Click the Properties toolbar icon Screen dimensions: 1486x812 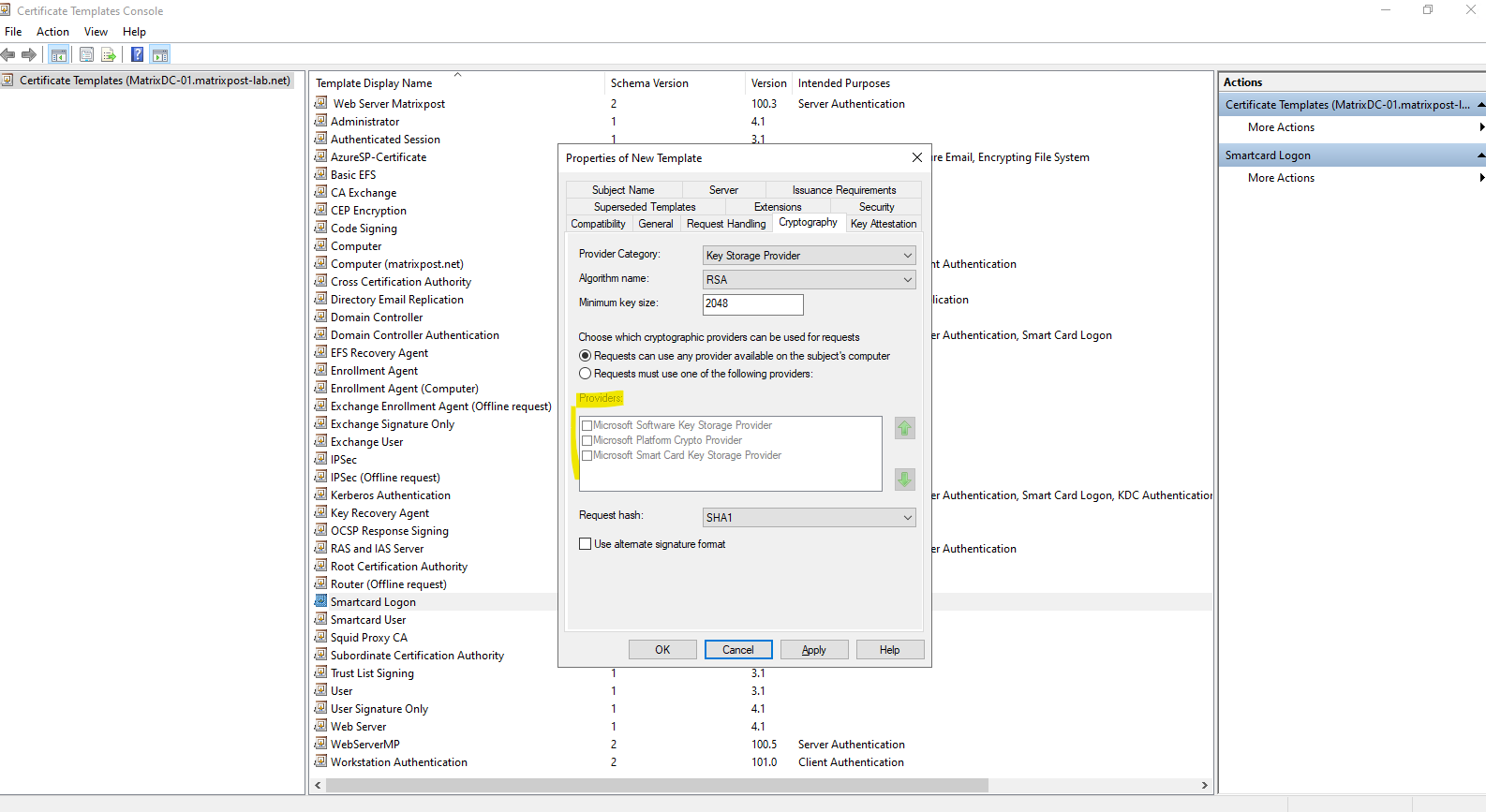coord(86,54)
